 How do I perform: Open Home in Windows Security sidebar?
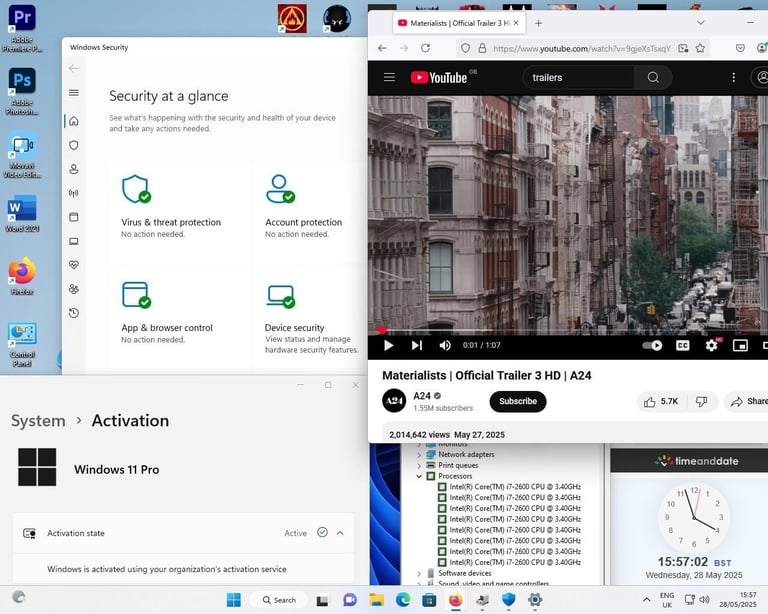(x=74, y=121)
